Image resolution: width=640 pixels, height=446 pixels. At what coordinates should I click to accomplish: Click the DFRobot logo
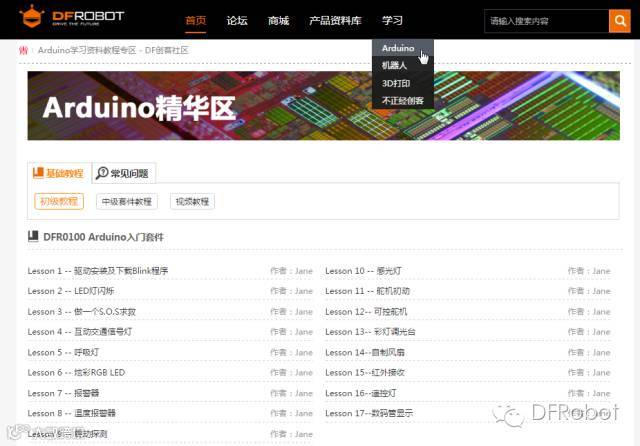click(72, 17)
